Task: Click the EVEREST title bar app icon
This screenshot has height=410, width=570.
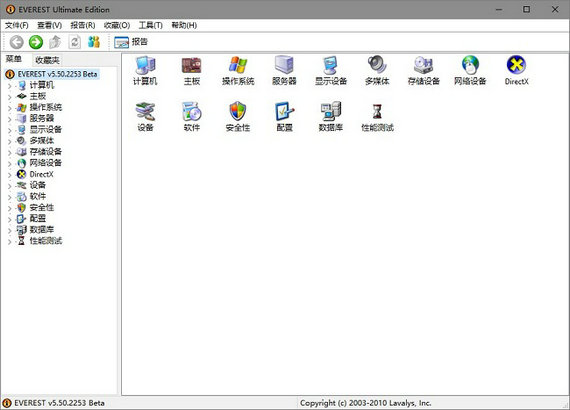Action: point(10,9)
